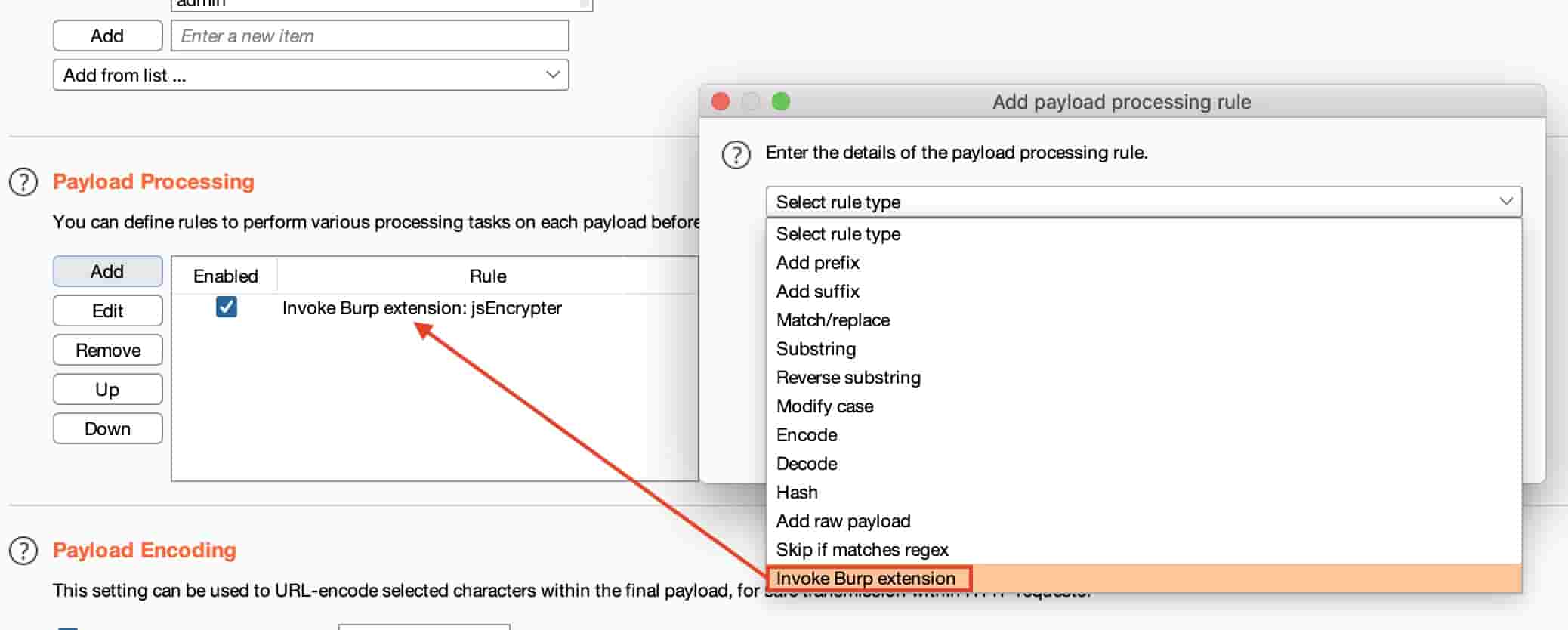Select the jsEncrypter rule row
Image resolution: width=1568 pixels, height=630 pixels.
click(421, 308)
